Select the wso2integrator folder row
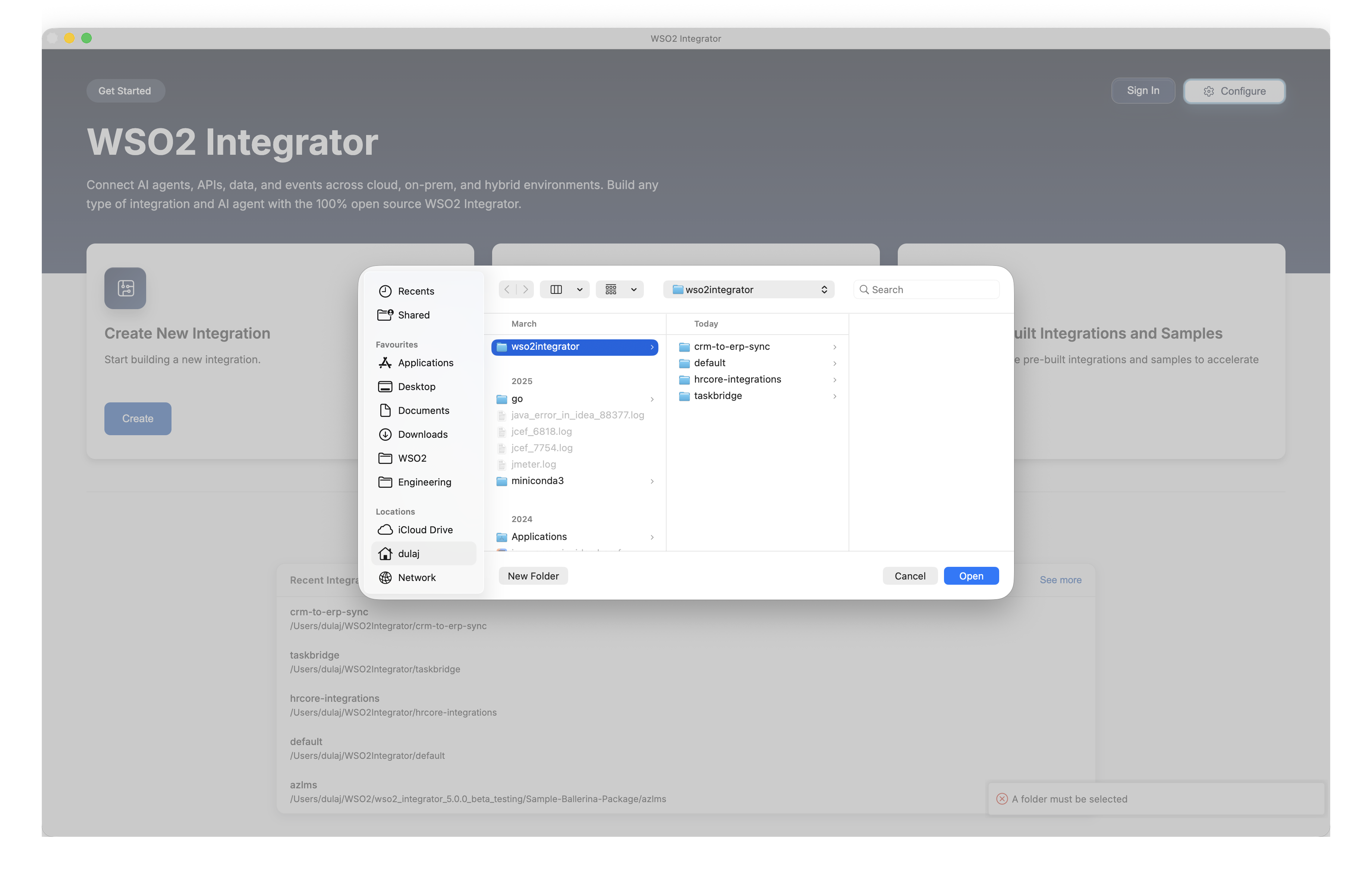The height and width of the screenshot is (892, 1372). pyautogui.click(x=575, y=346)
